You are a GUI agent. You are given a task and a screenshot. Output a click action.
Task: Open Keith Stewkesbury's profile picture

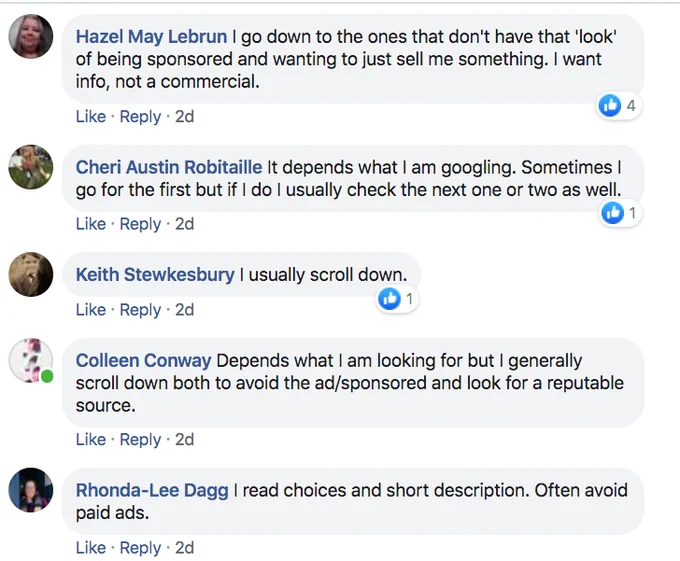click(30, 274)
